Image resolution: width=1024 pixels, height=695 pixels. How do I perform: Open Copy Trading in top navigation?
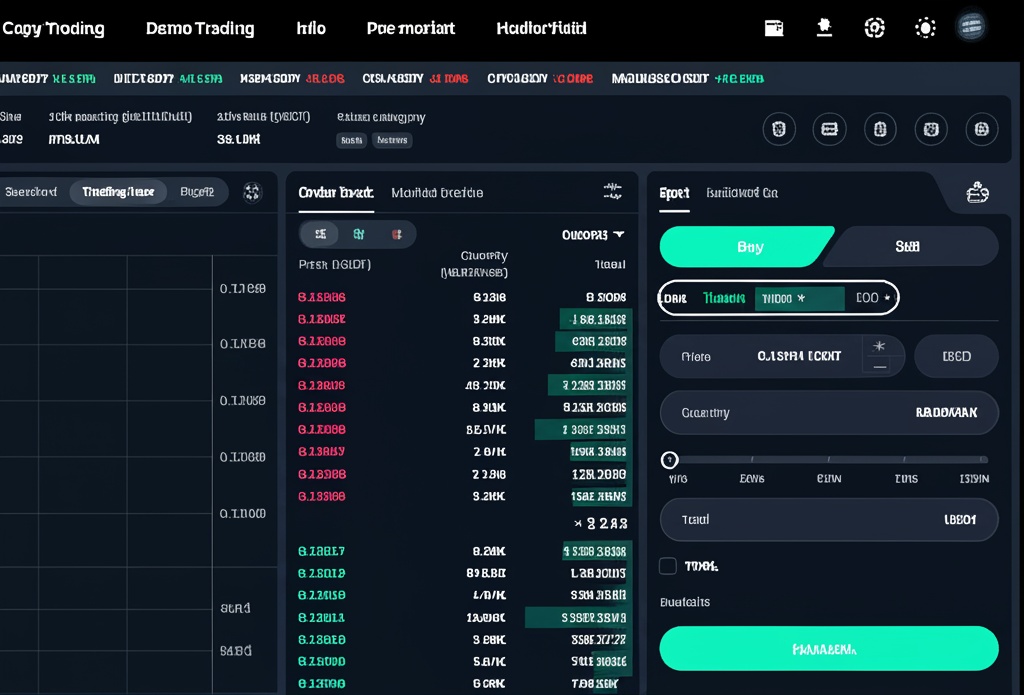pos(54,29)
